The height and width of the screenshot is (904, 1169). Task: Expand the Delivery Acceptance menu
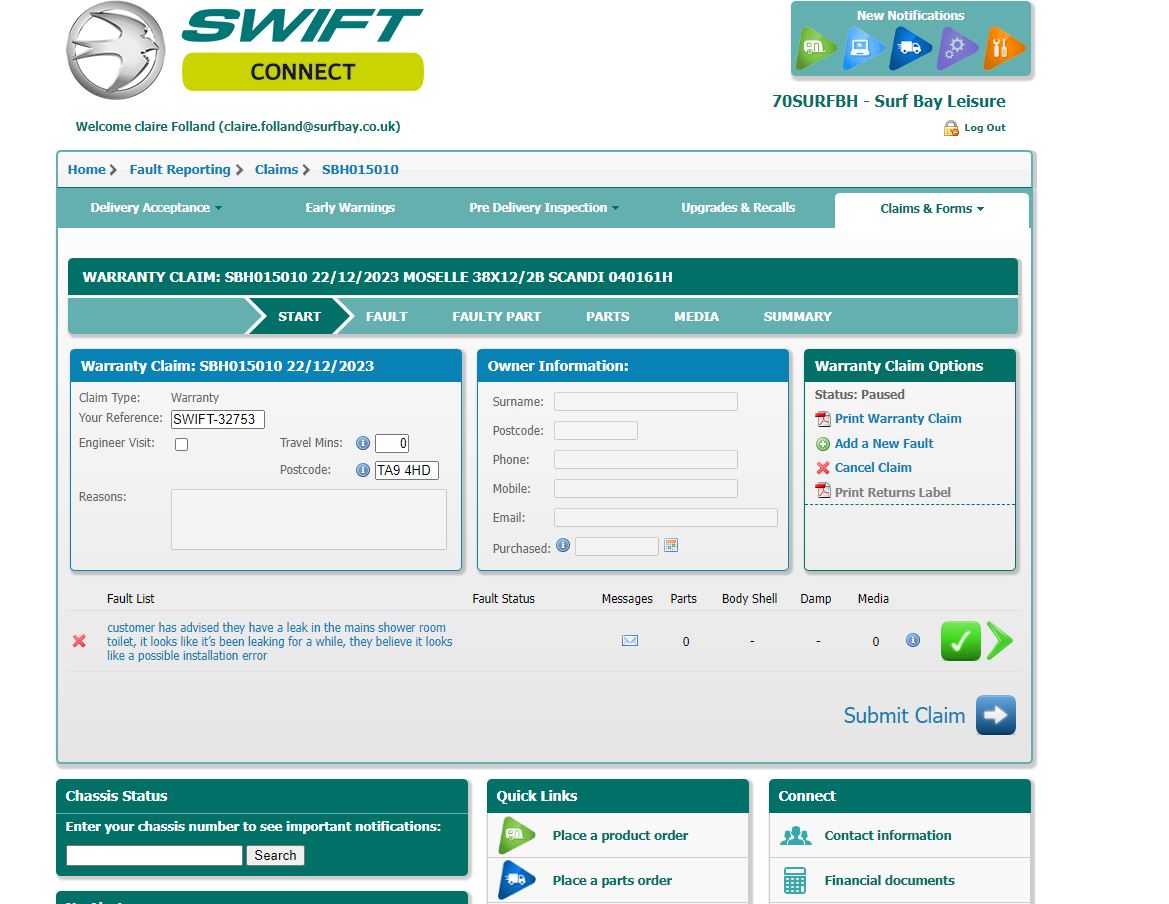(x=157, y=208)
